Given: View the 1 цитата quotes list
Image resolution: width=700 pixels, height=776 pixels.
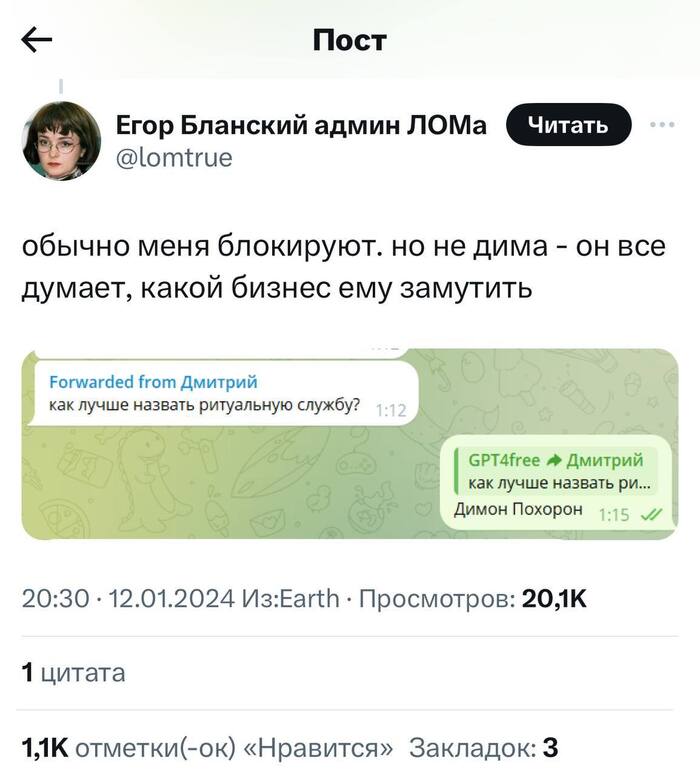Looking at the screenshot, I should pyautogui.click(x=74, y=672).
